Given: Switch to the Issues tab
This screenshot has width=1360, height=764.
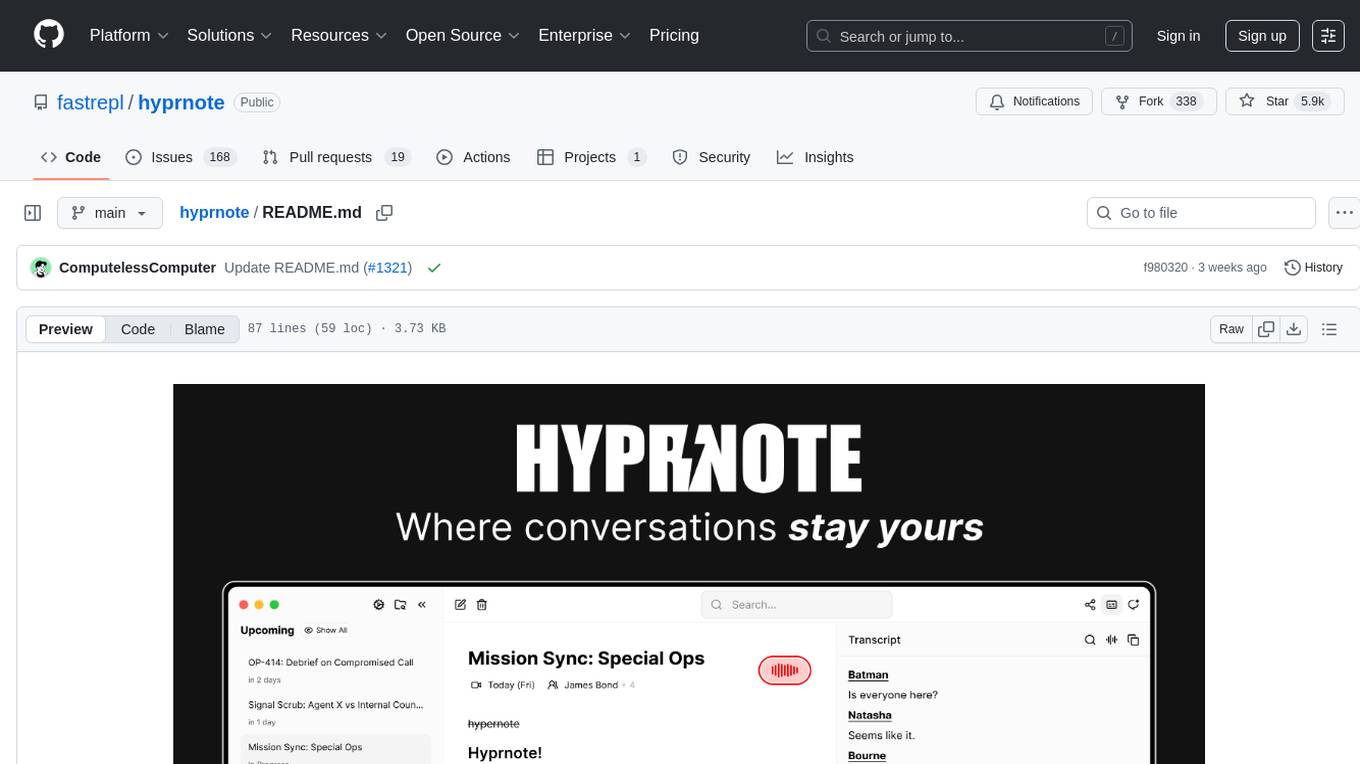Looking at the screenshot, I should click(x=180, y=157).
